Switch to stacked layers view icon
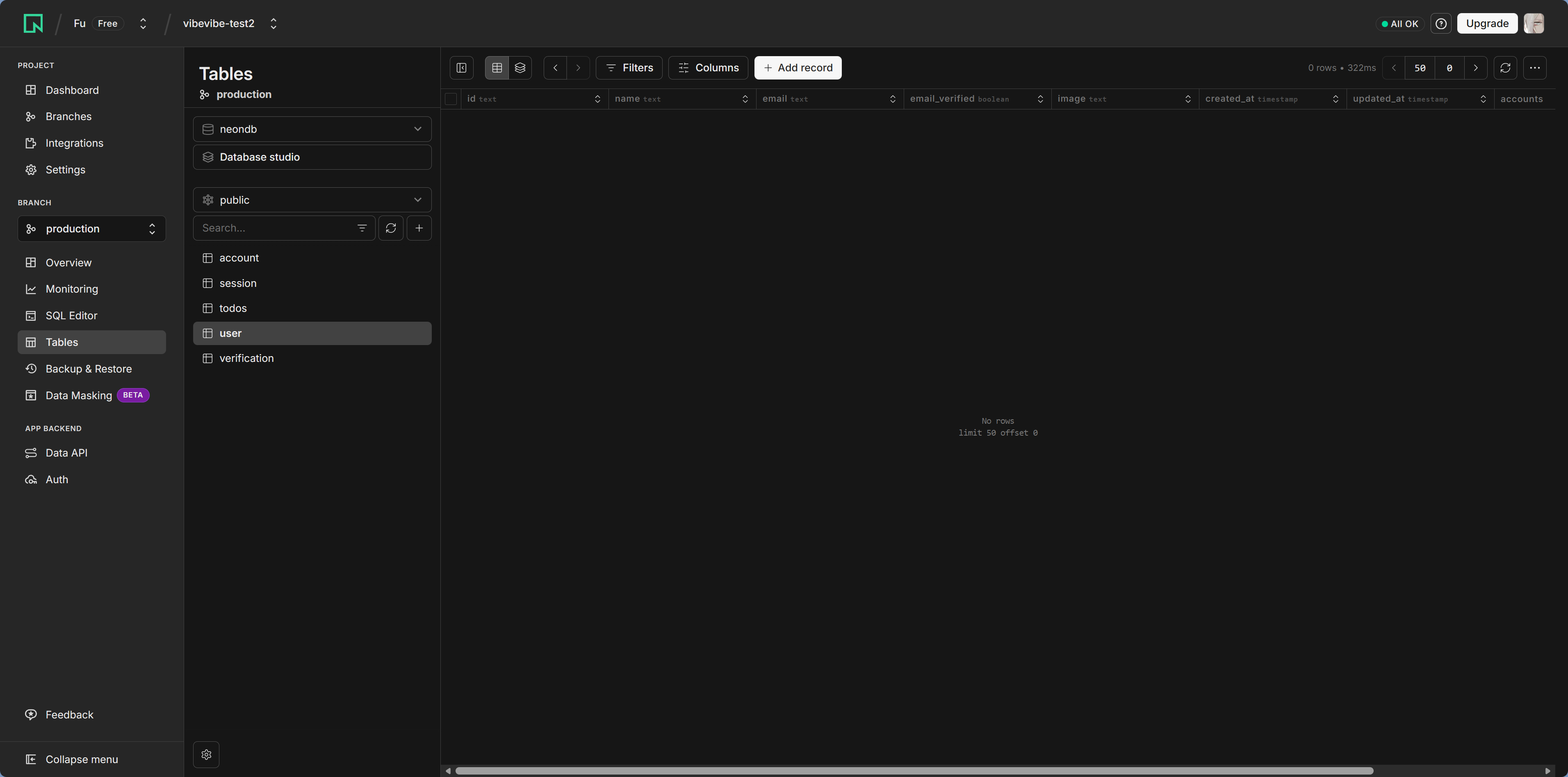Screen dimensions: 1568x777 click(x=520, y=68)
